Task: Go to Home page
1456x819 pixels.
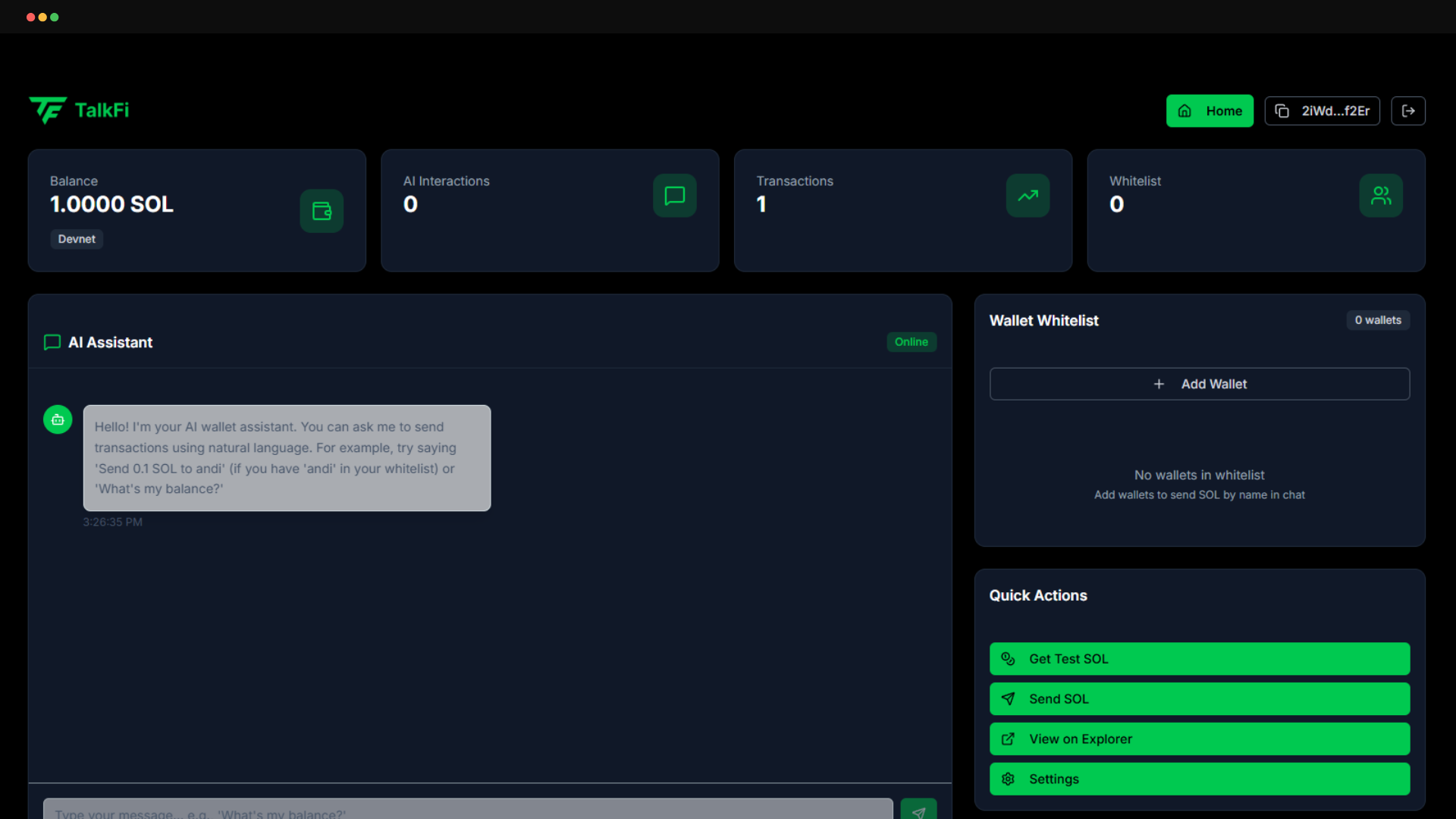Action: tap(1210, 111)
